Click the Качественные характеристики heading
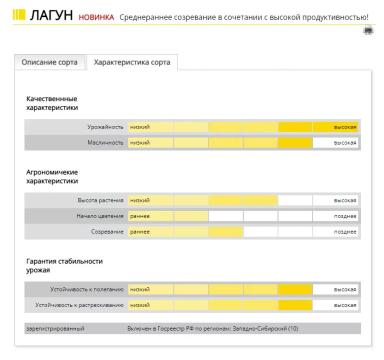The width and height of the screenshot is (384, 360). pyautogui.click(x=52, y=103)
